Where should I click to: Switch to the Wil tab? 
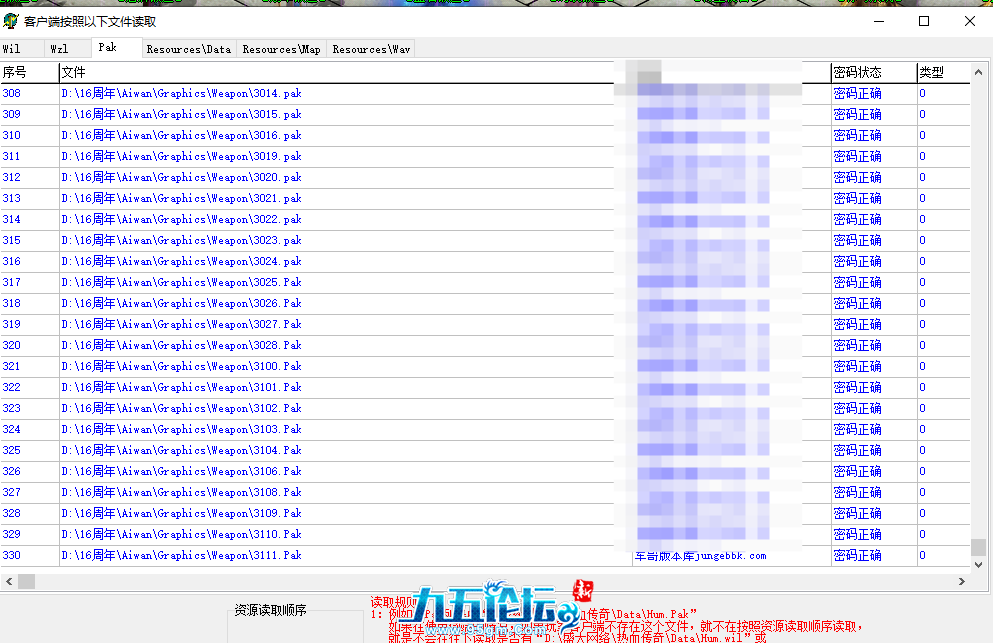point(22,49)
